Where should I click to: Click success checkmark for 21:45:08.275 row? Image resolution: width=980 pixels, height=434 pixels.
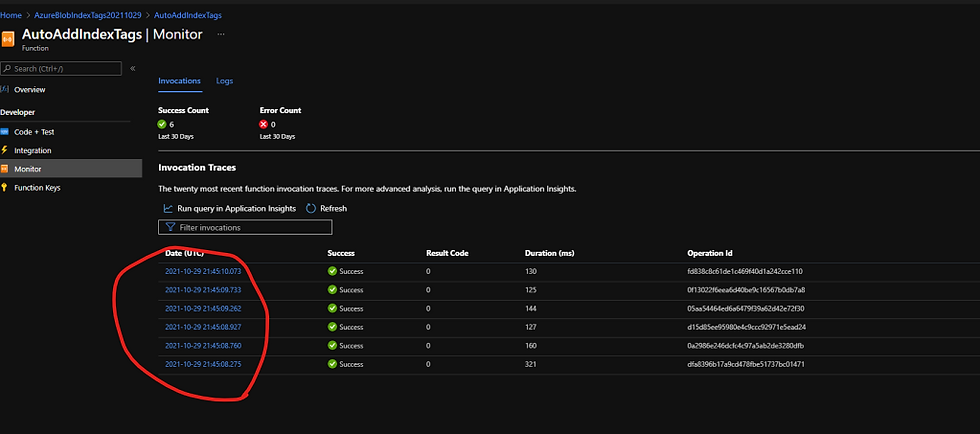tap(332, 364)
